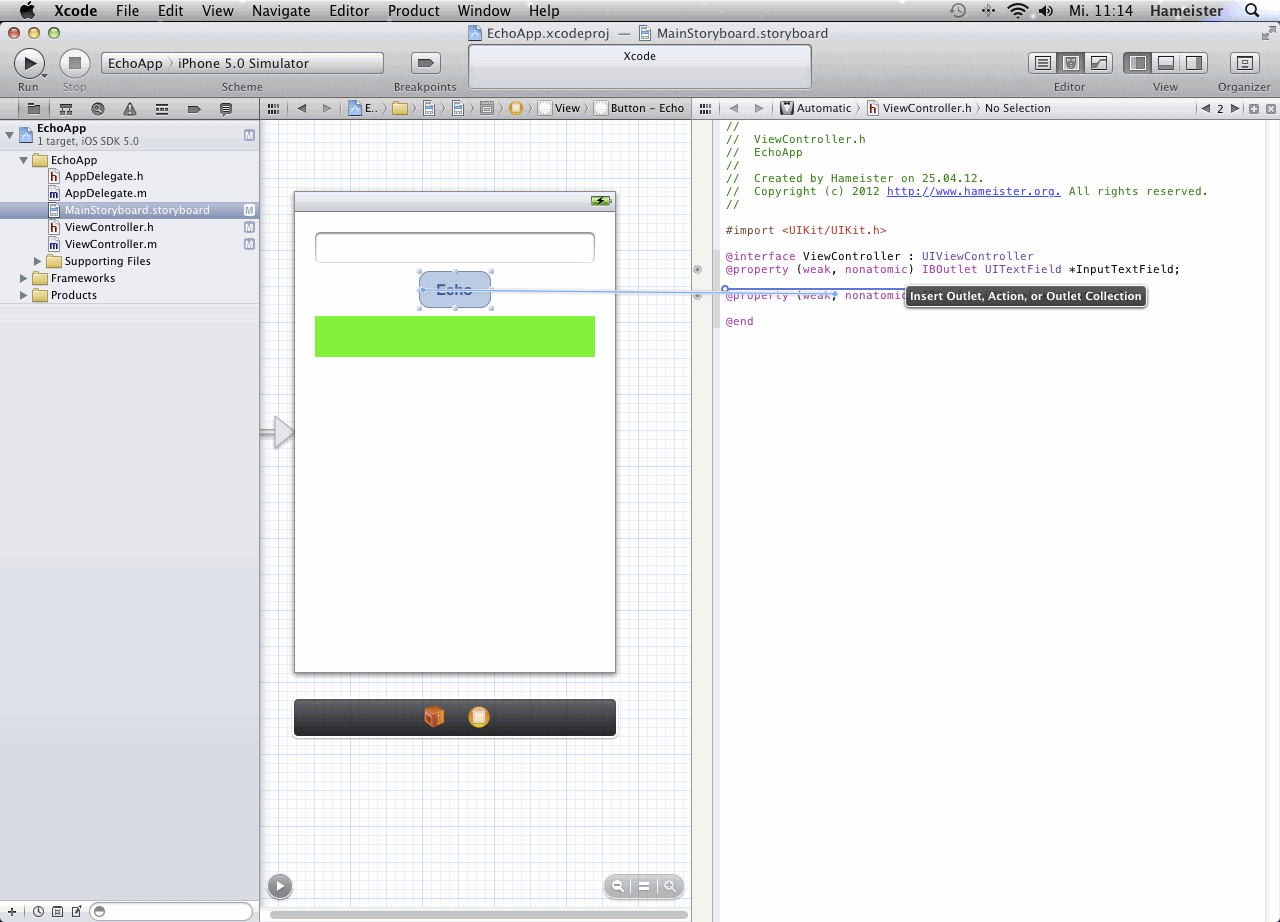Open the Product menu
This screenshot has height=922, width=1280.
pos(413,11)
